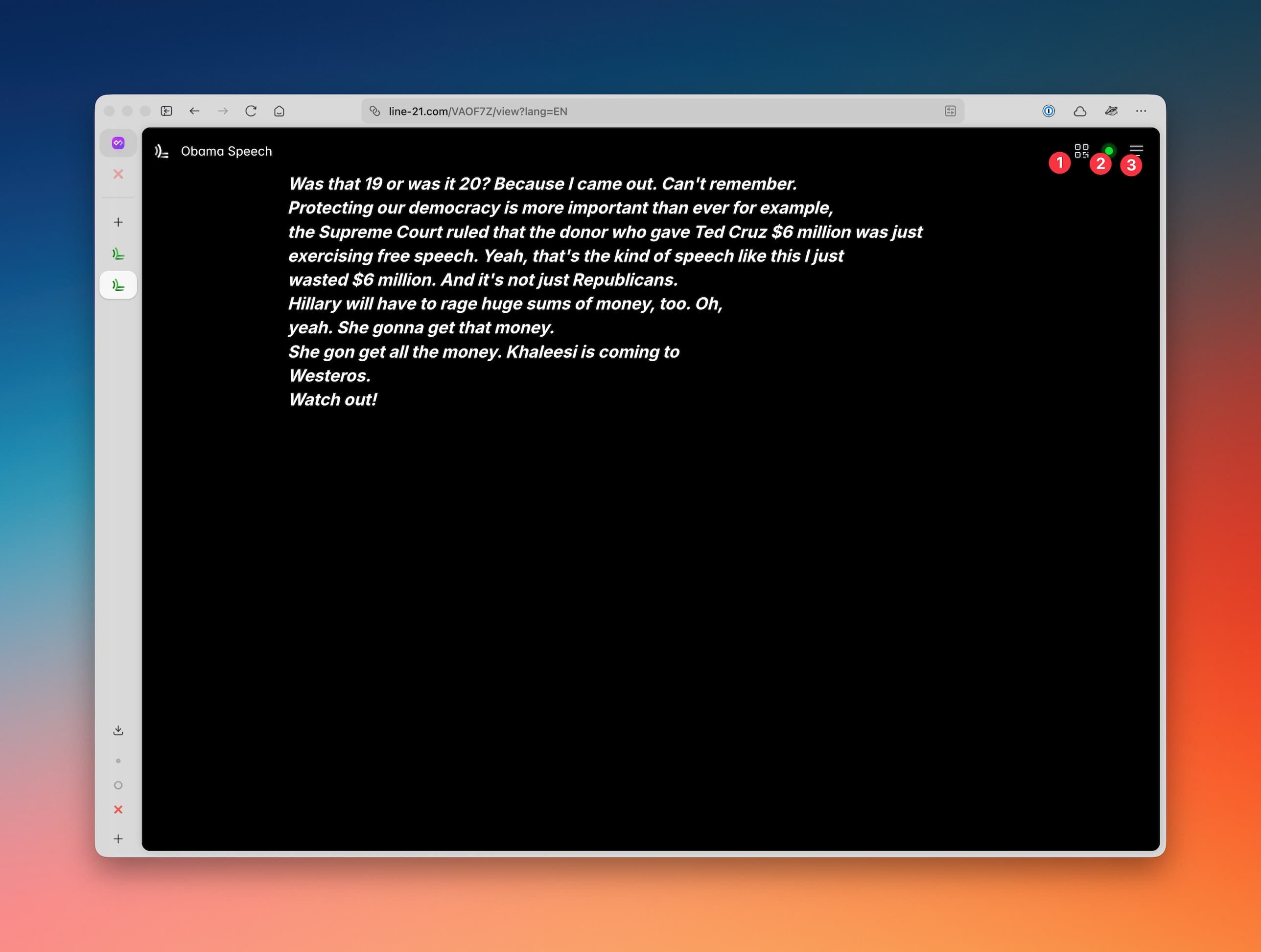Click the translate icon in the address bar
The image size is (1261, 952).
click(950, 111)
